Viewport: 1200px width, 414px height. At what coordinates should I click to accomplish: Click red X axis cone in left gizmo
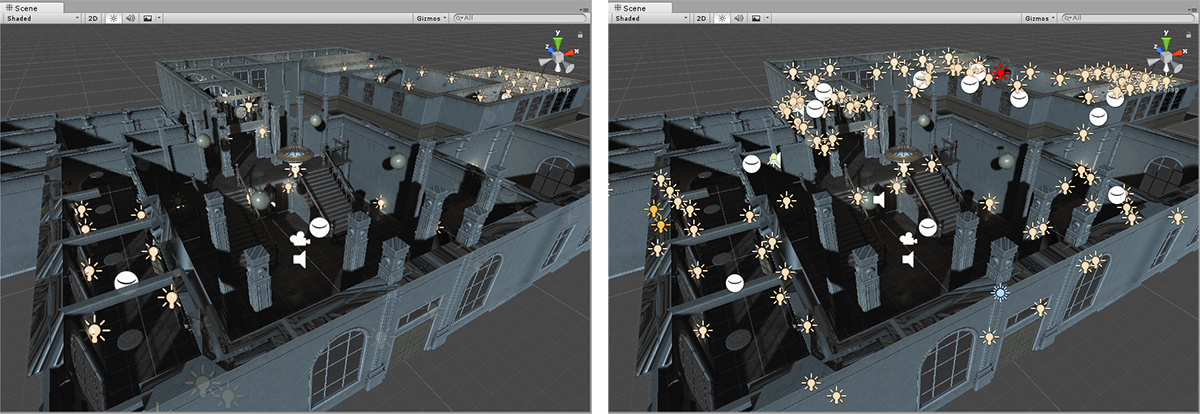[571, 54]
